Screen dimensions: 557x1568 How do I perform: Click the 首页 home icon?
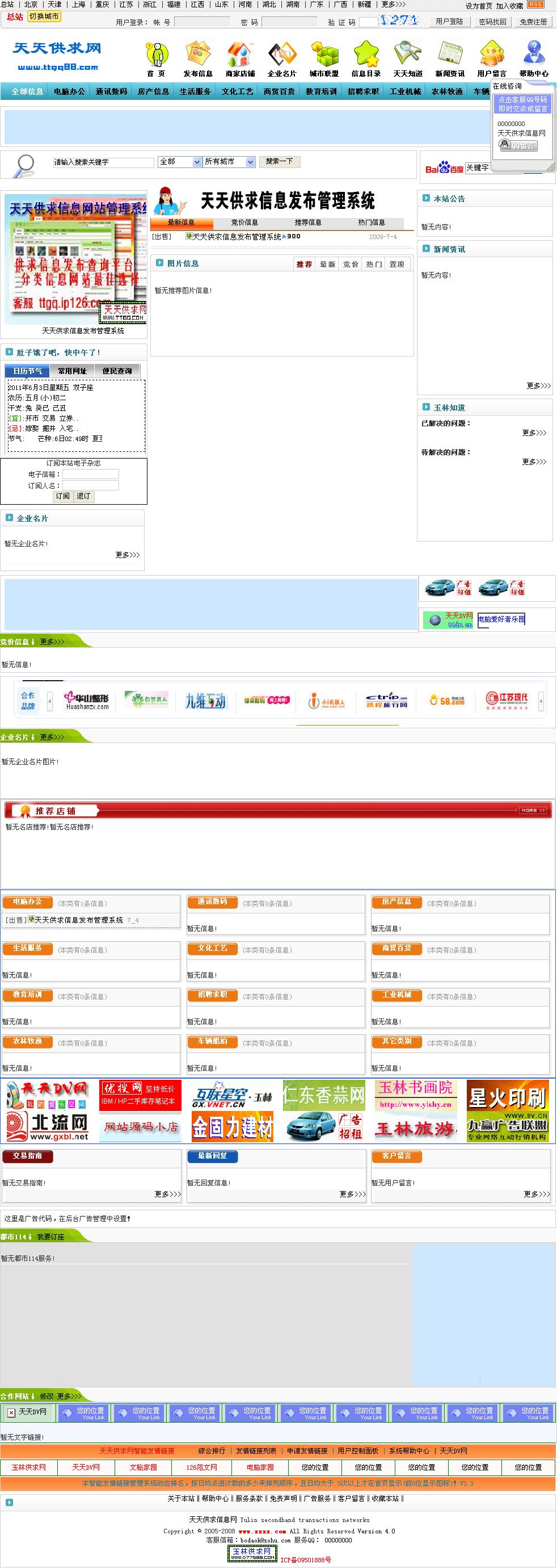pyautogui.click(x=157, y=54)
